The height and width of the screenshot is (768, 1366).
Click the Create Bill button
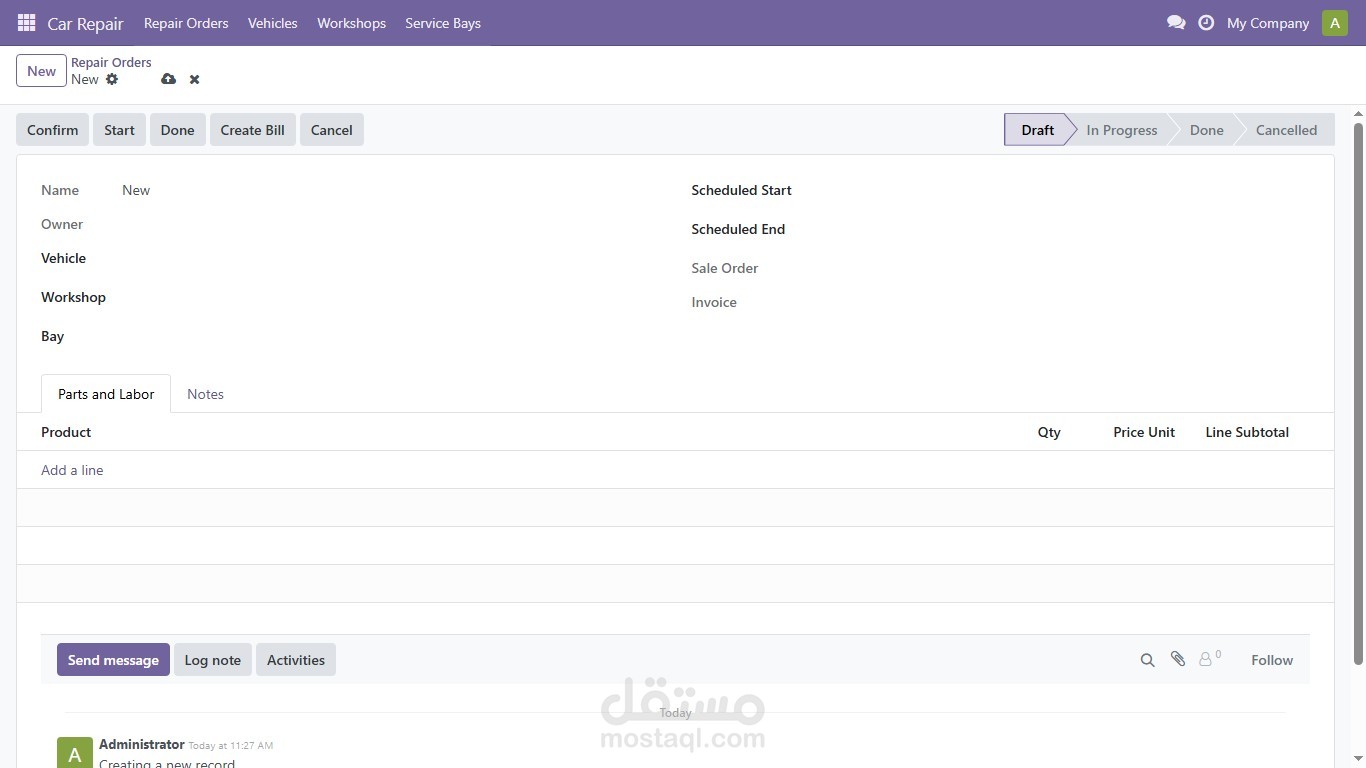click(x=252, y=129)
